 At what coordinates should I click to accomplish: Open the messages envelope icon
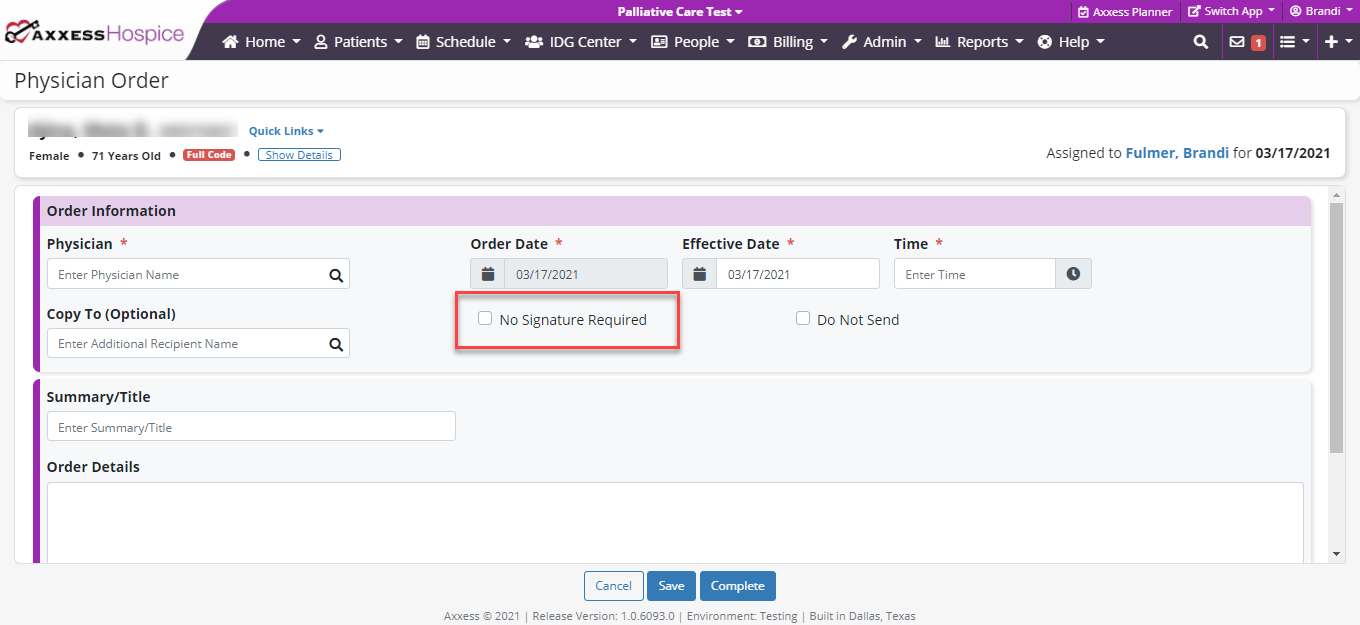tap(1237, 42)
